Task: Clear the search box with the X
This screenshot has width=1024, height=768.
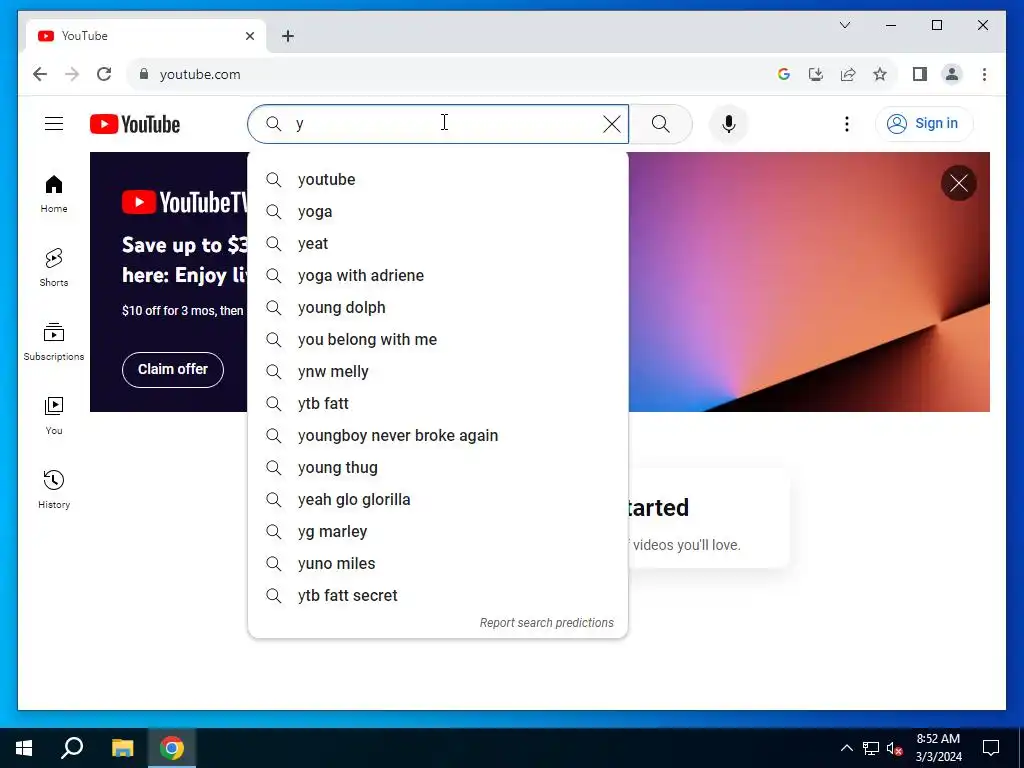Action: (612, 124)
